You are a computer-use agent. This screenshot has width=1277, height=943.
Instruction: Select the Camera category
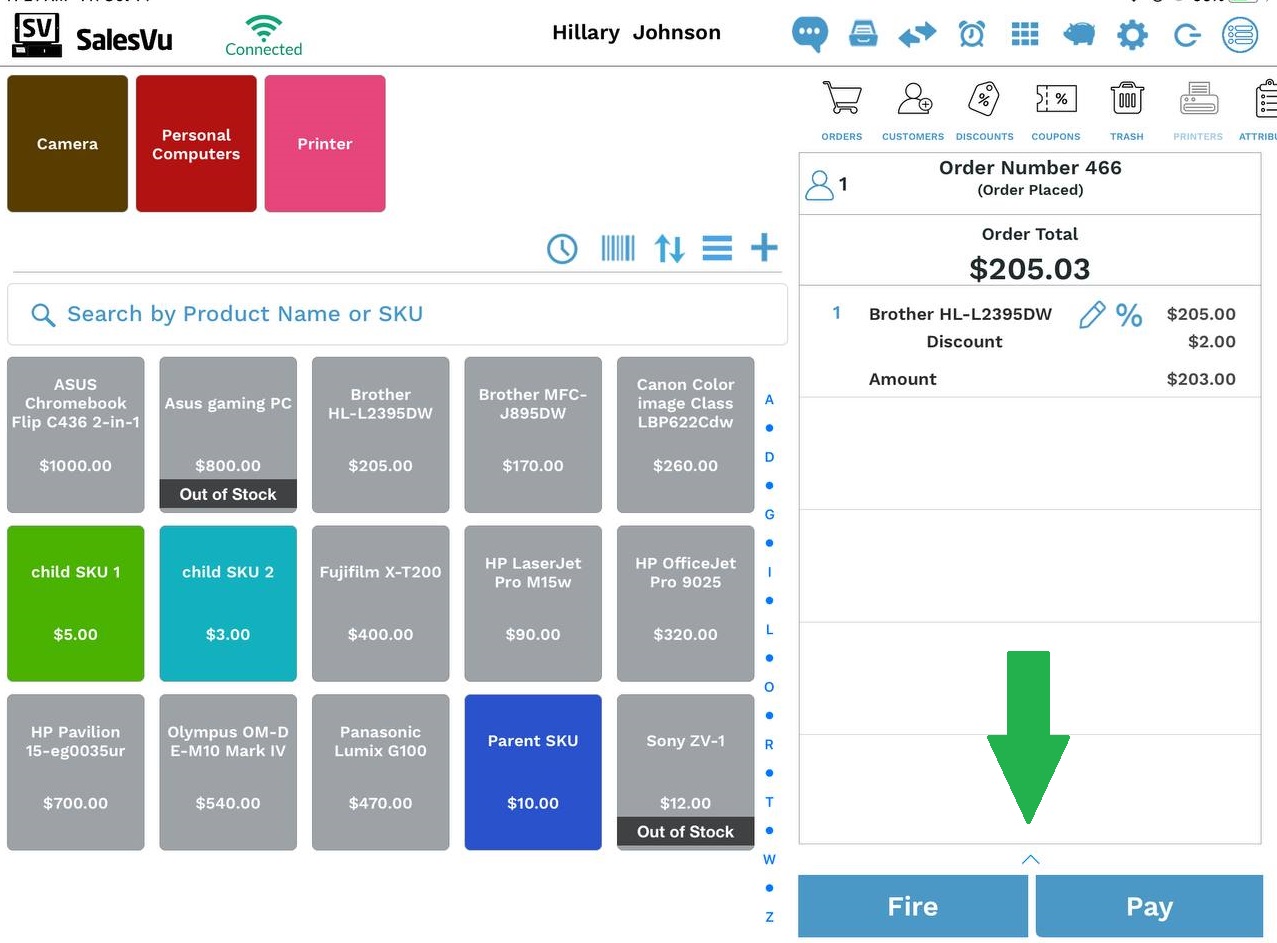click(68, 144)
